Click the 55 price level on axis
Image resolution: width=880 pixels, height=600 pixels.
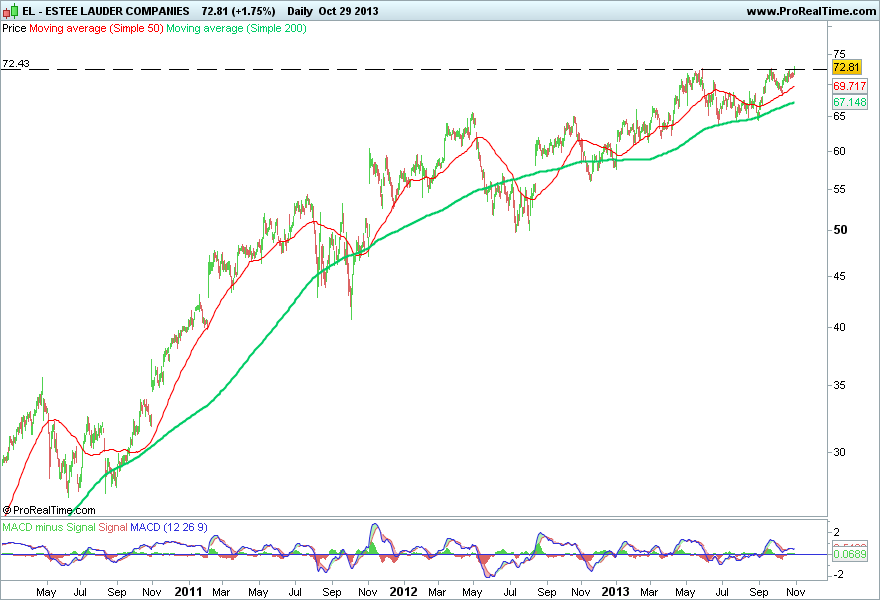click(x=839, y=190)
